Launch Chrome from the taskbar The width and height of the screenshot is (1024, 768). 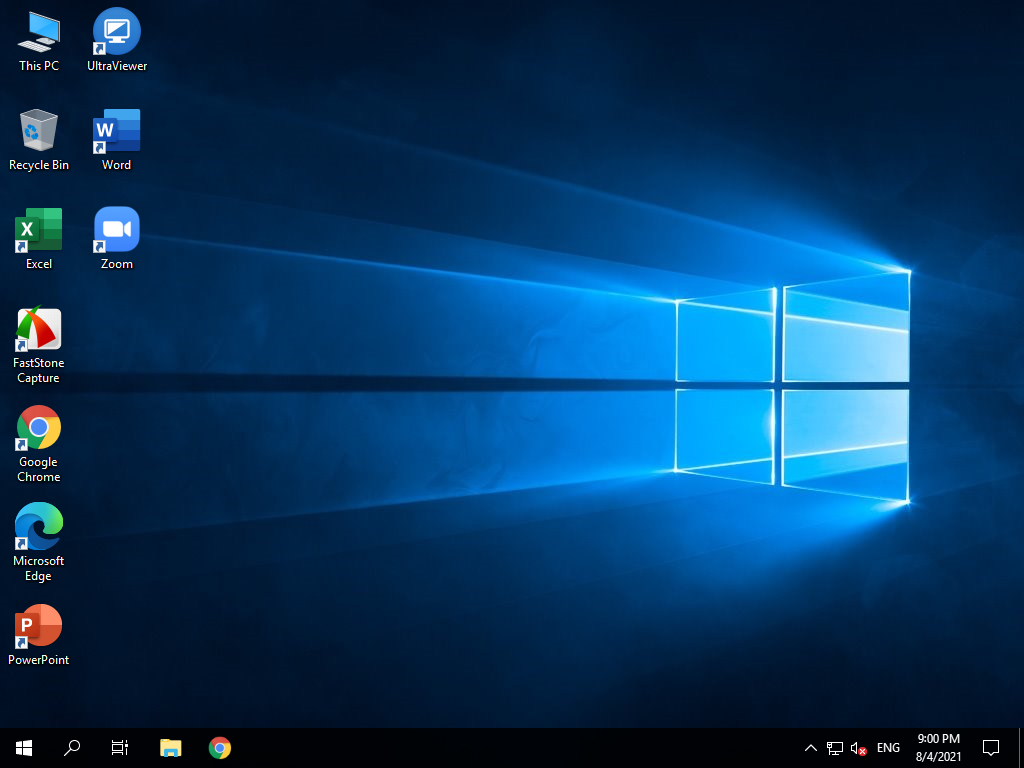point(220,747)
